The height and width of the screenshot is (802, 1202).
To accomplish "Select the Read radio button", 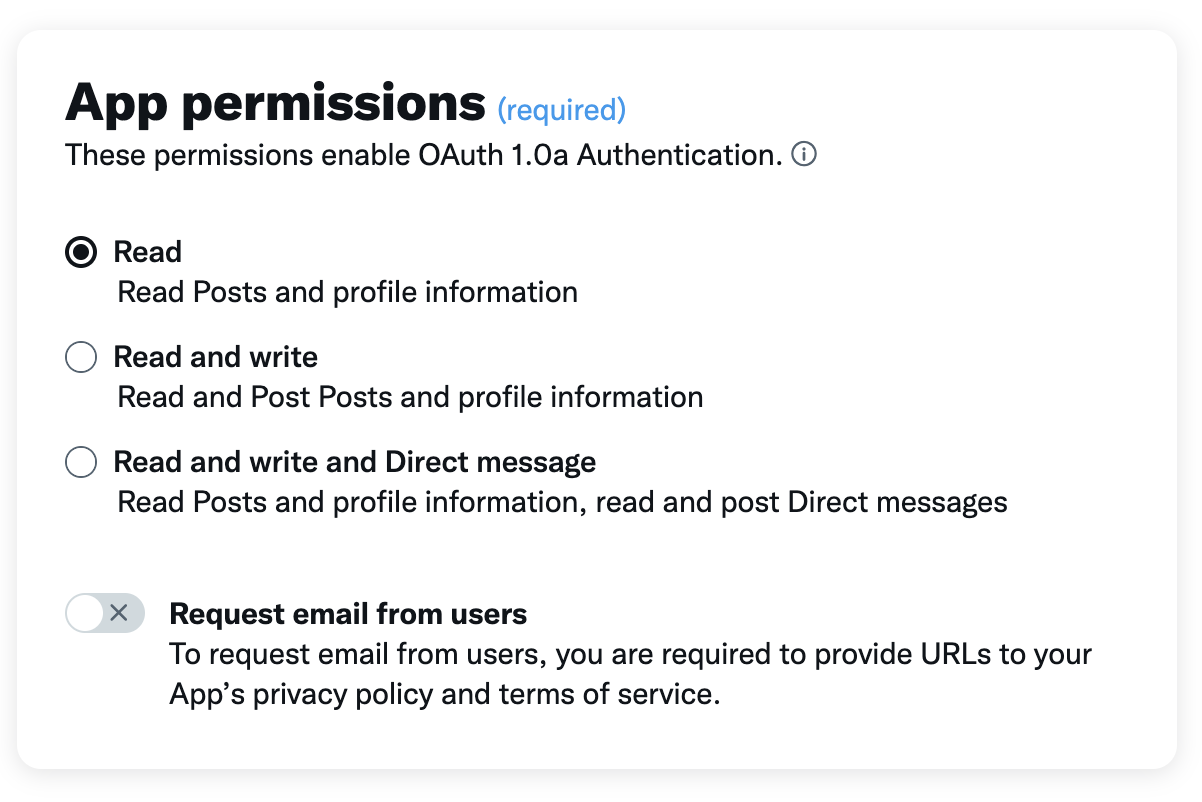I will coord(81,252).
